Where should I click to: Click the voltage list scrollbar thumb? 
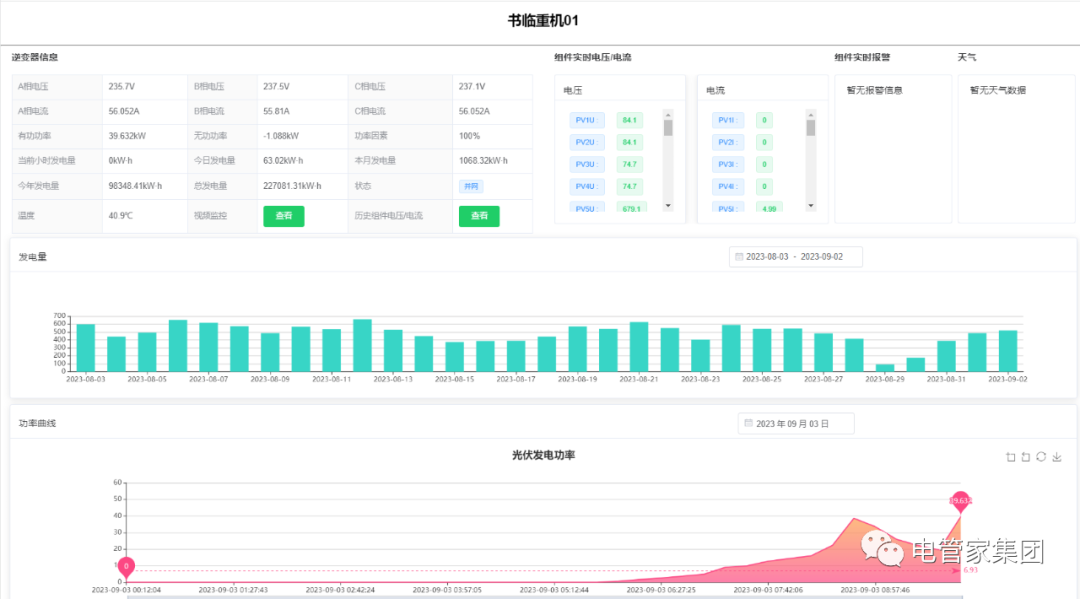pos(668,128)
